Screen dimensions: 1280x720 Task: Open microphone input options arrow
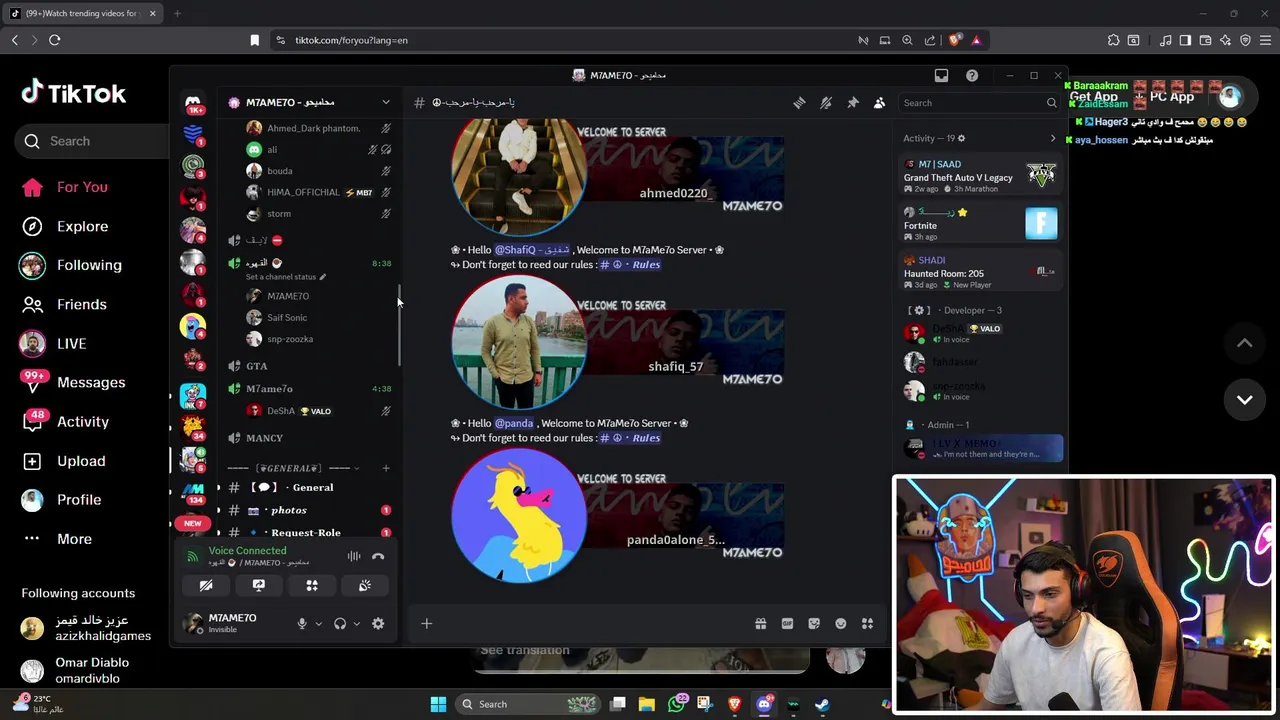click(319, 624)
